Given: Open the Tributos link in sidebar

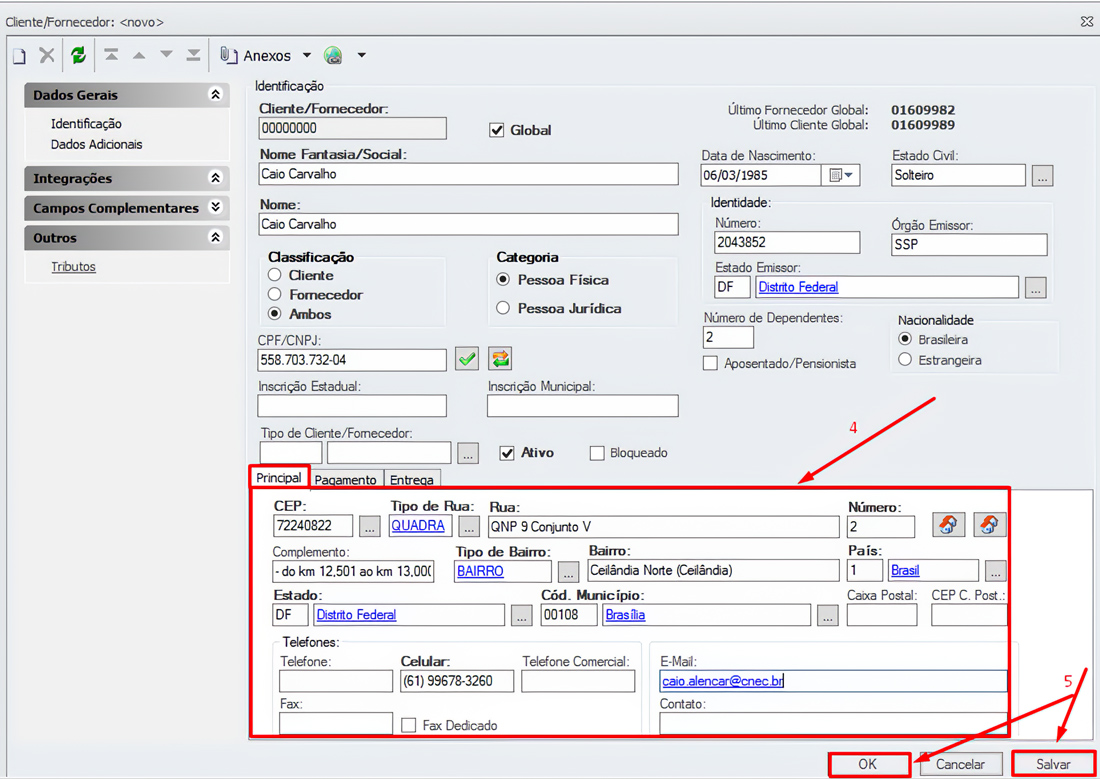Looking at the screenshot, I should pos(73,267).
